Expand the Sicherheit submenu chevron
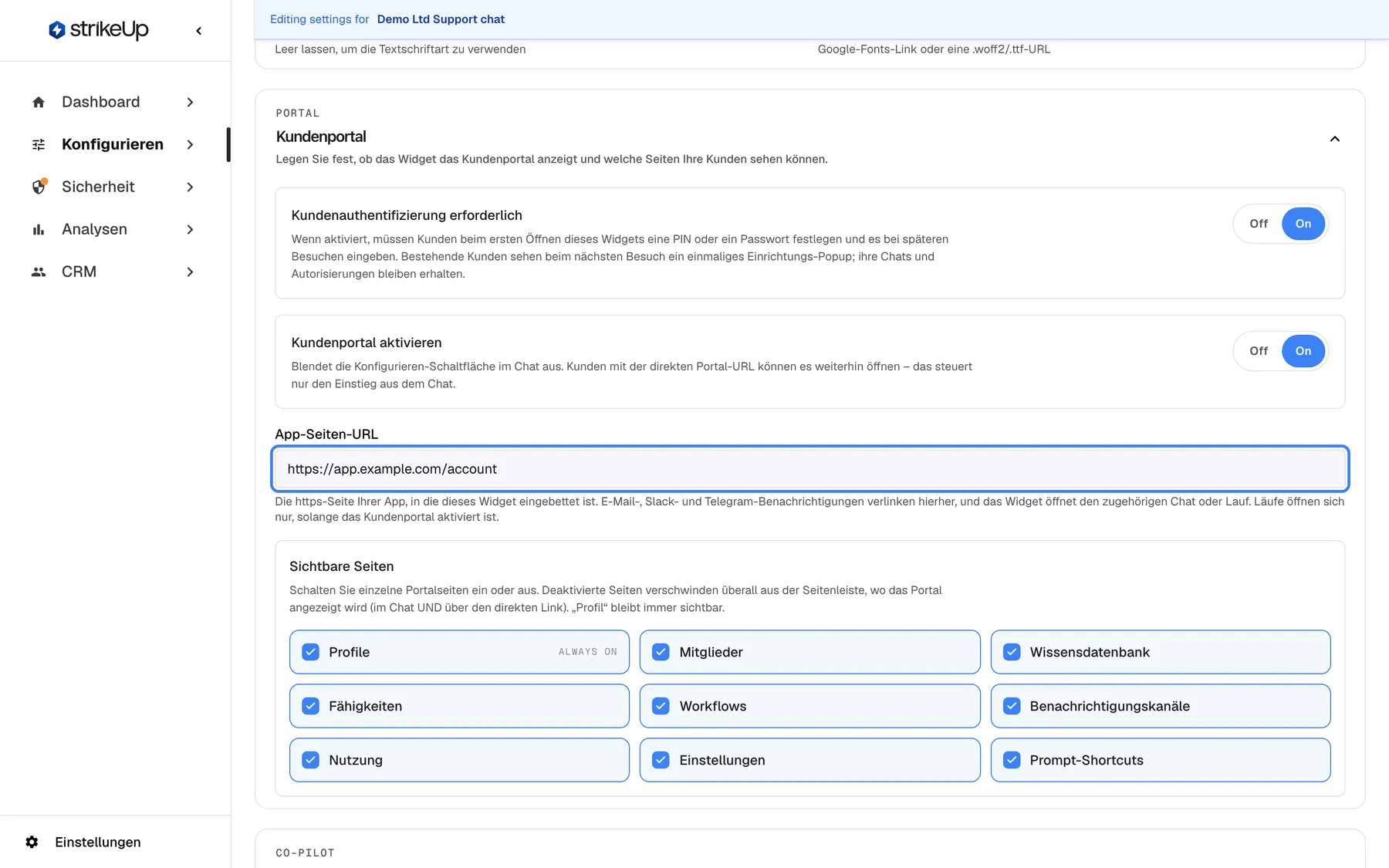 point(190,187)
